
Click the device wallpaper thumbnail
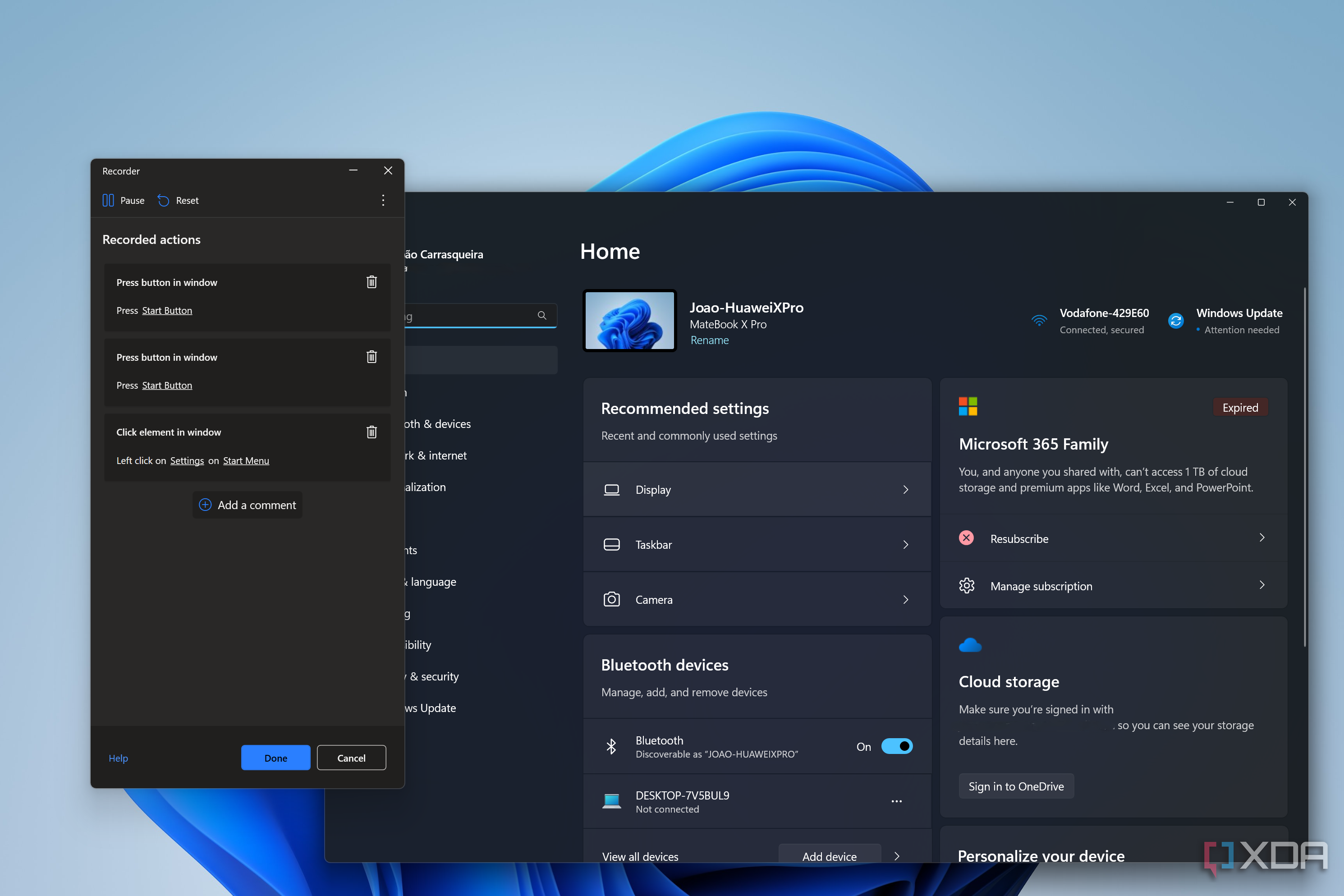(629, 321)
